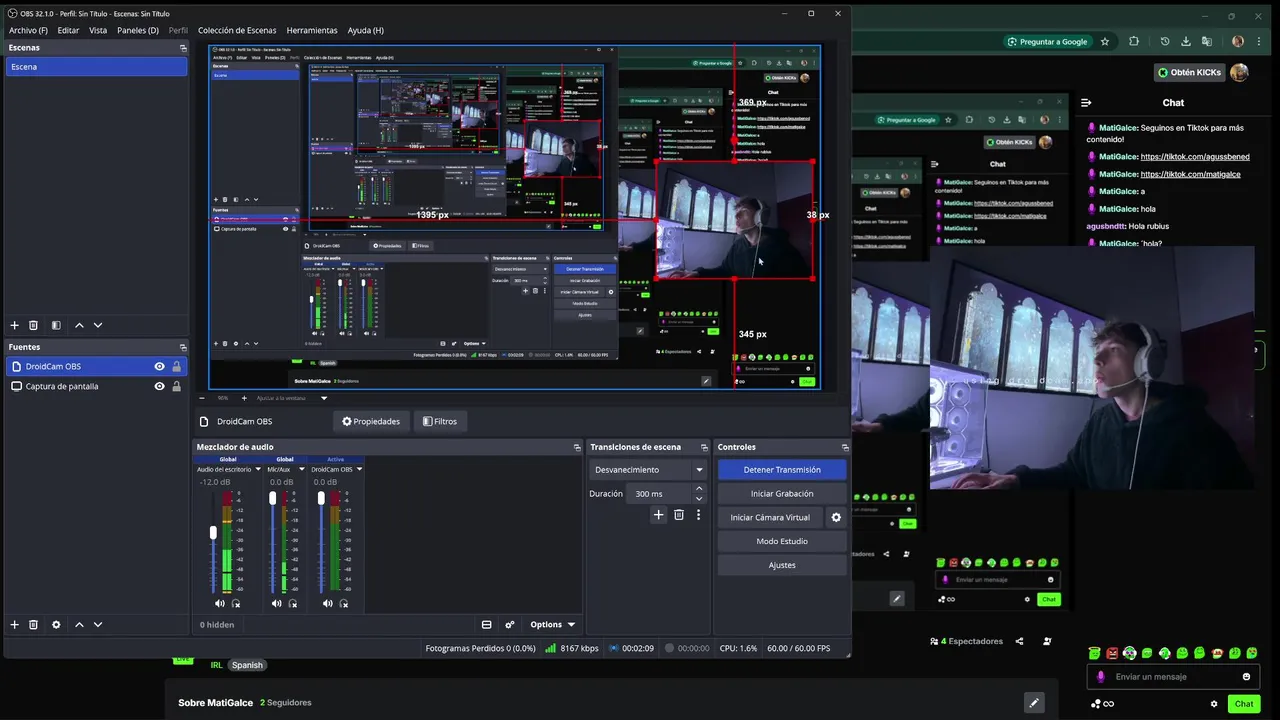
Task: Click the pencil edit icon beside Sobre MatiGalce
Action: coord(1034,703)
